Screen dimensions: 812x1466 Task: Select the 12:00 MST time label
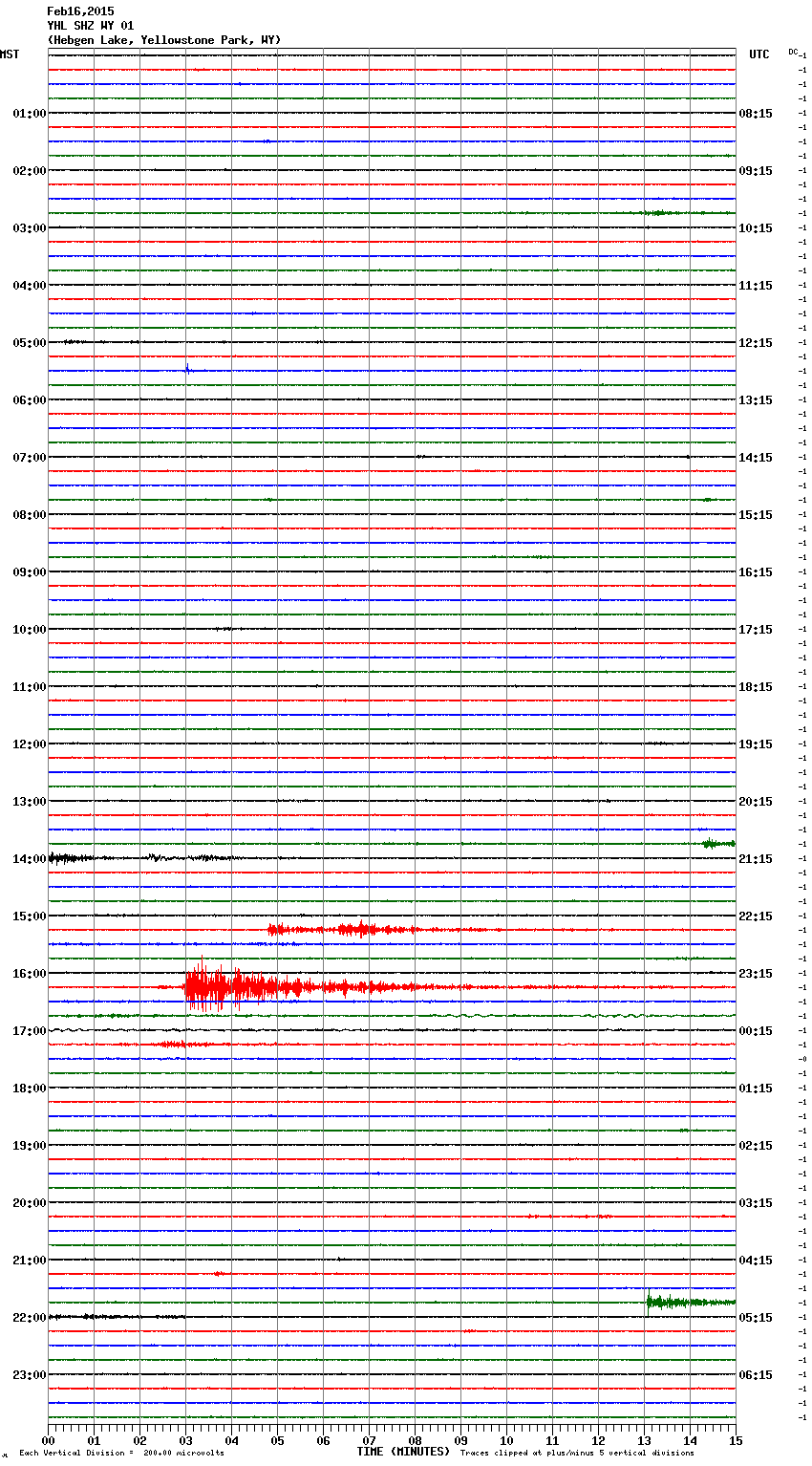coord(30,744)
